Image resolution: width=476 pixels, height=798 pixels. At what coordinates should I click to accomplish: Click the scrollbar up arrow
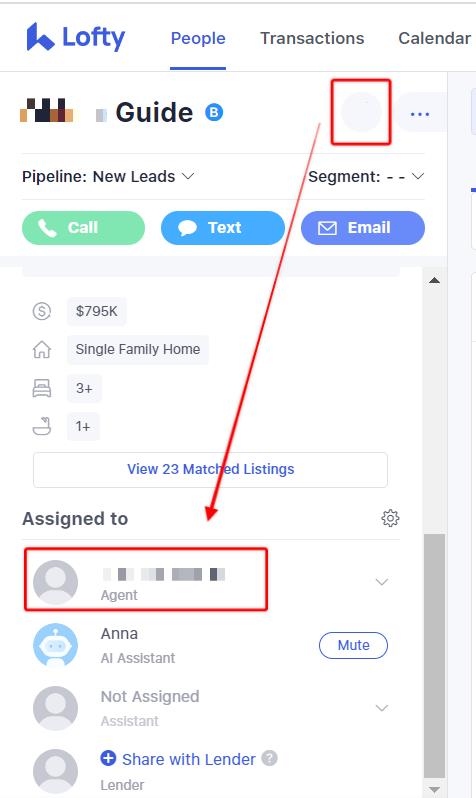[434, 280]
